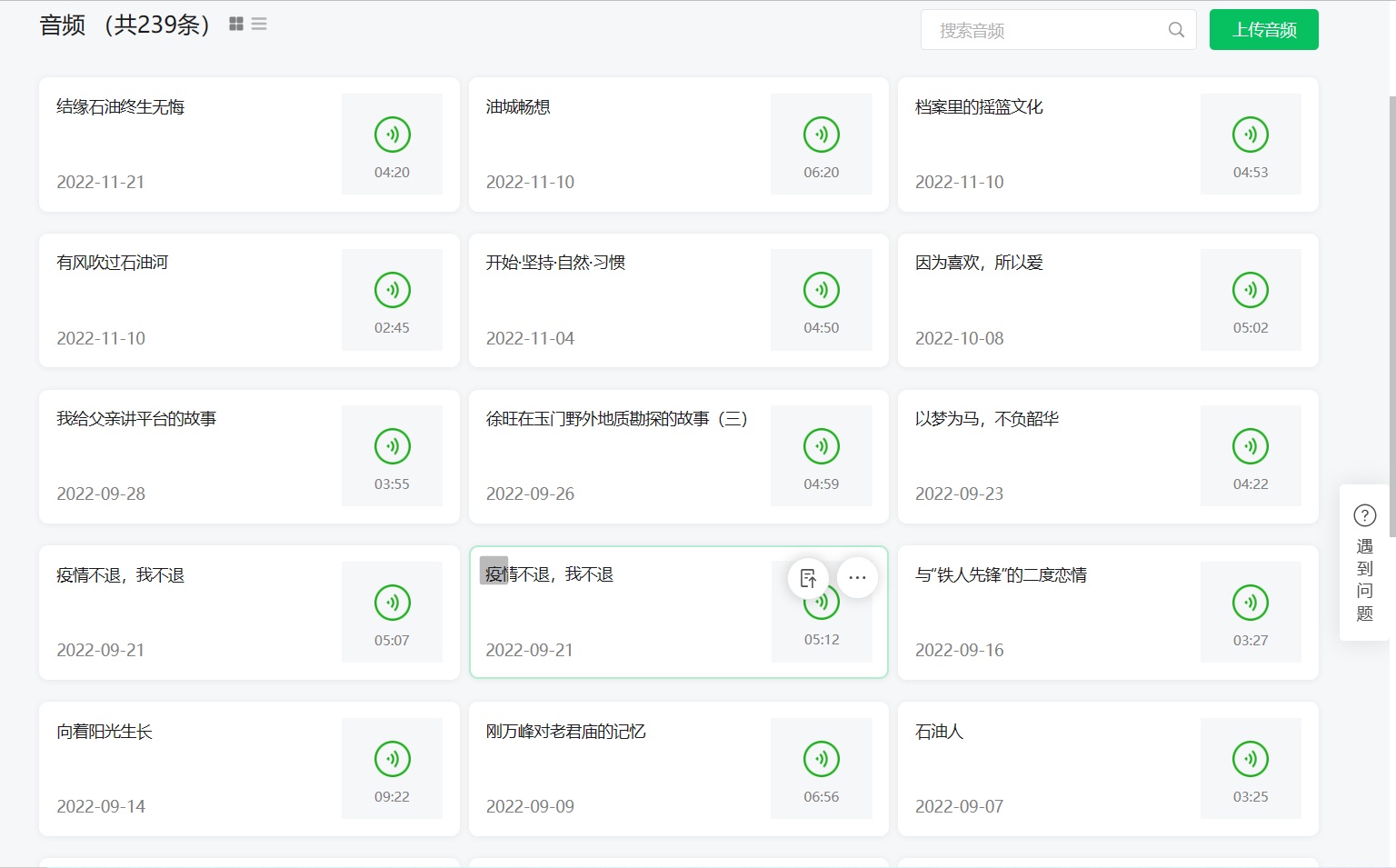The image size is (1396, 868).
Task: Click the question mark help icon
Action: pos(1364,515)
